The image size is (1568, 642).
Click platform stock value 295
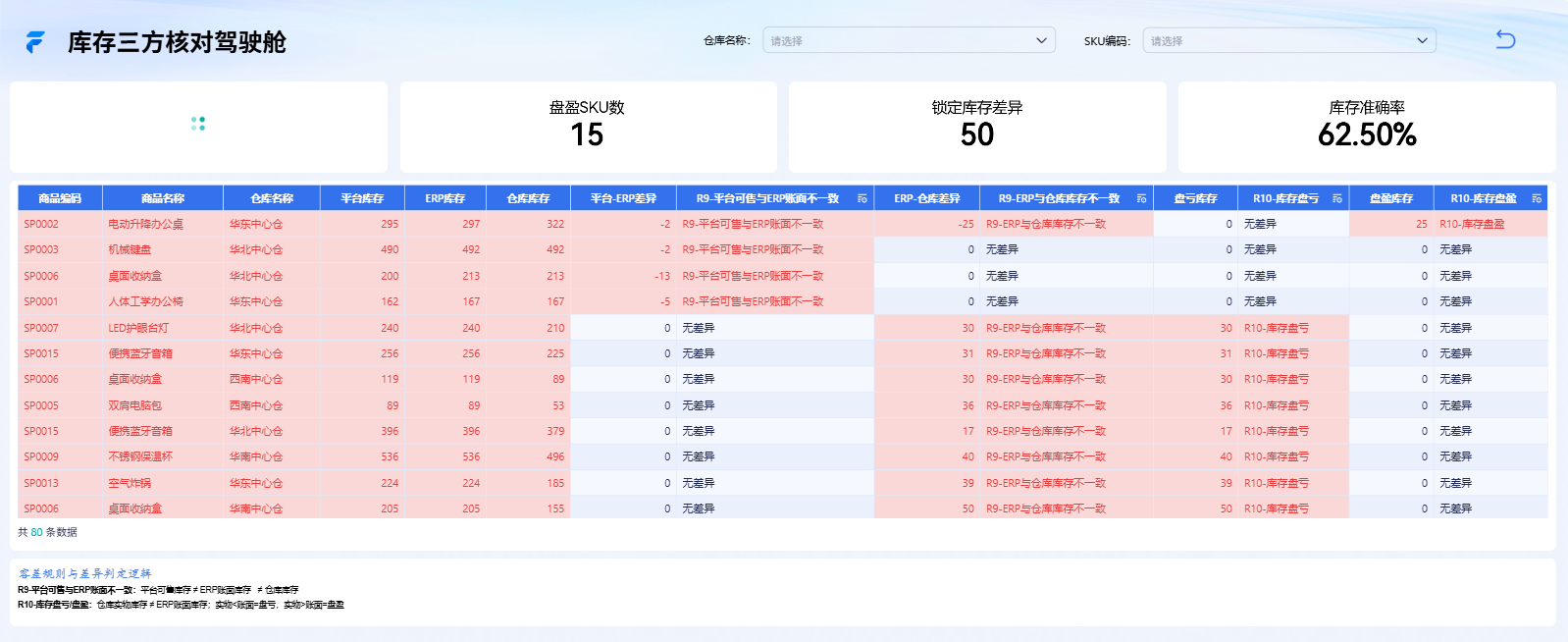[390, 224]
